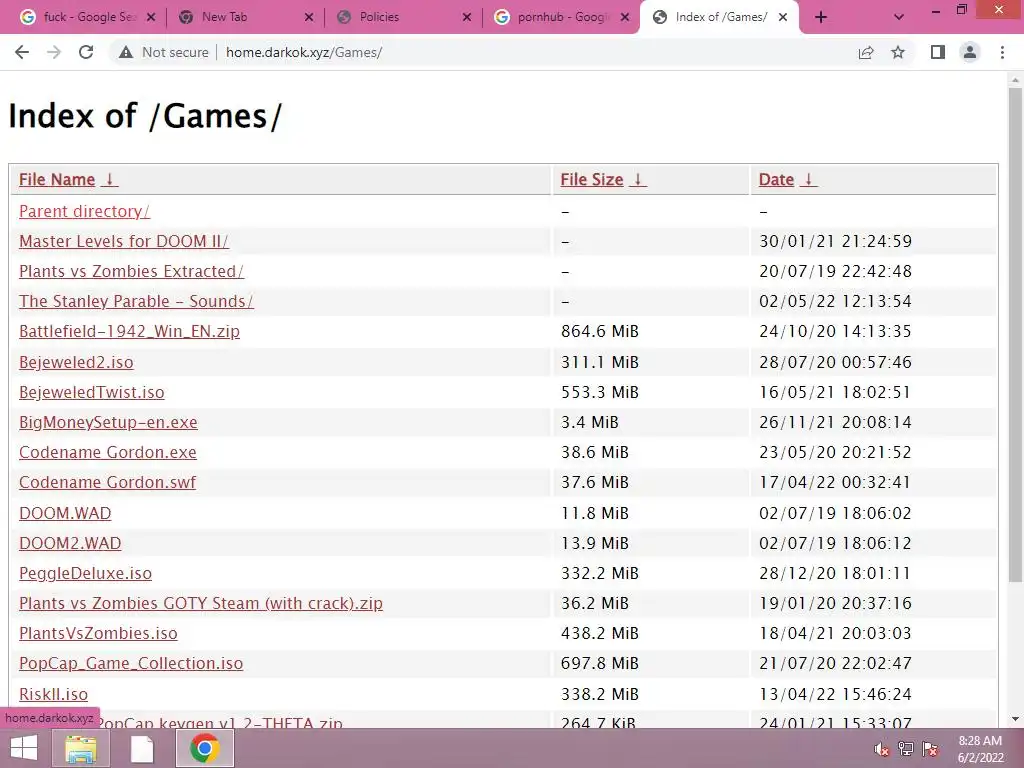Open The Stanley Parable - Sounds folder
Screen dimensions: 1024x768
click(136, 302)
